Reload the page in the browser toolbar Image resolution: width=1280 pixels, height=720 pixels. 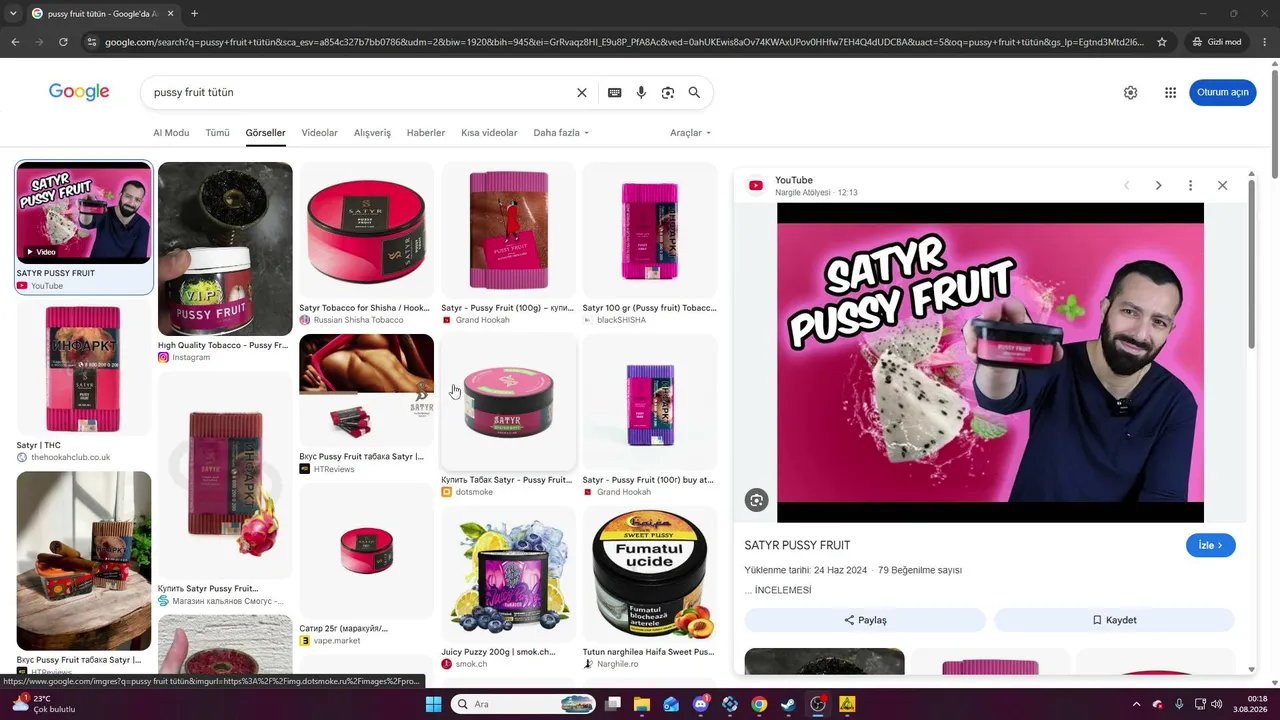coord(63,42)
